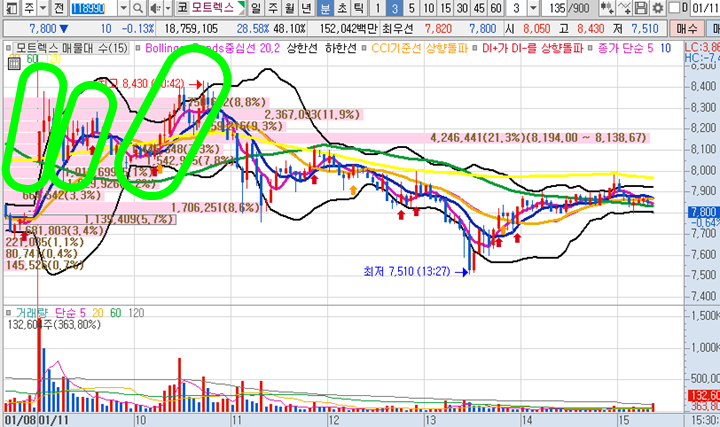
Task: Click the 01/11 date field
Action: [704, 8]
